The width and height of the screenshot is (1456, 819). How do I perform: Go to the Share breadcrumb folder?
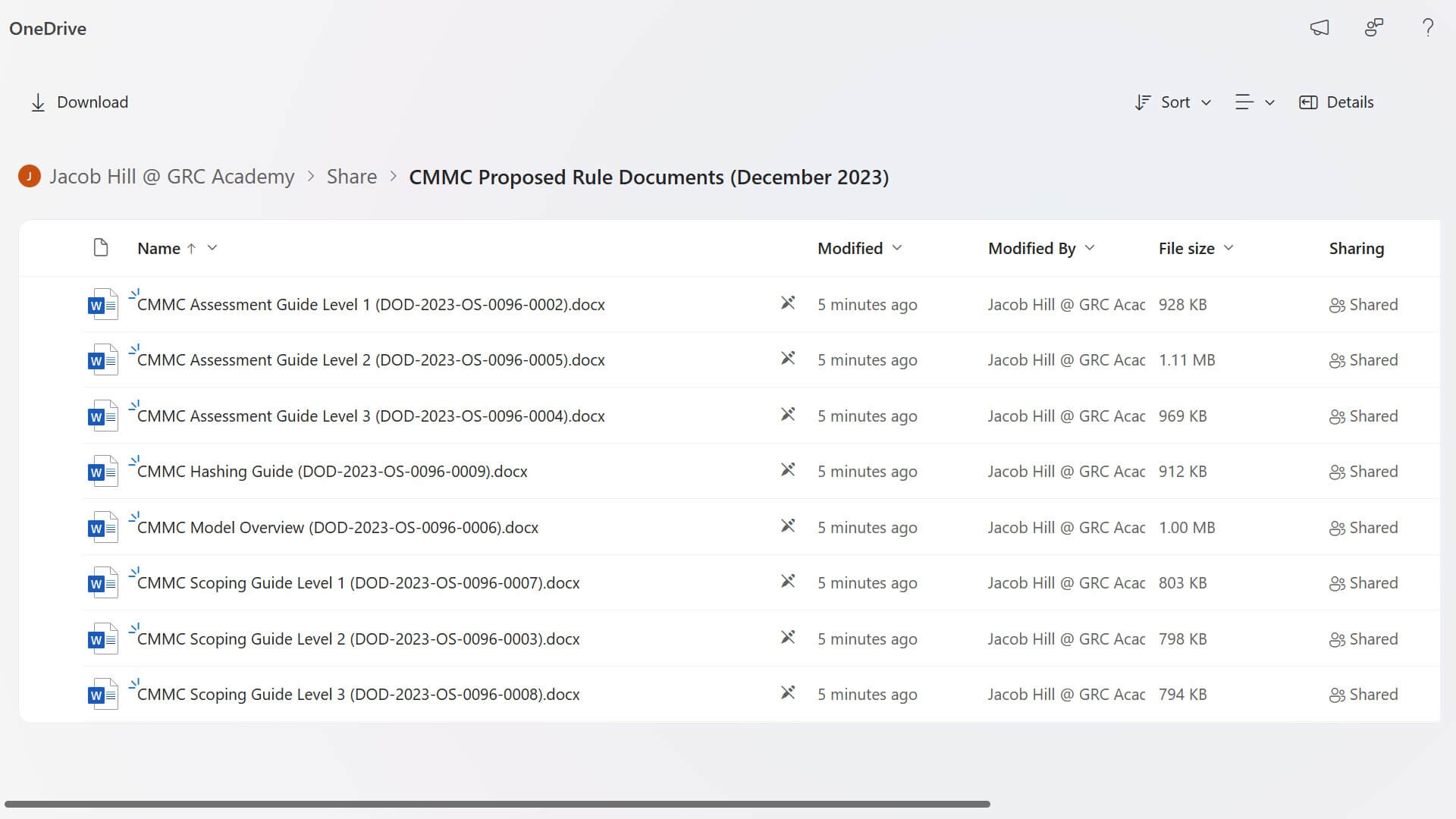pyautogui.click(x=351, y=177)
